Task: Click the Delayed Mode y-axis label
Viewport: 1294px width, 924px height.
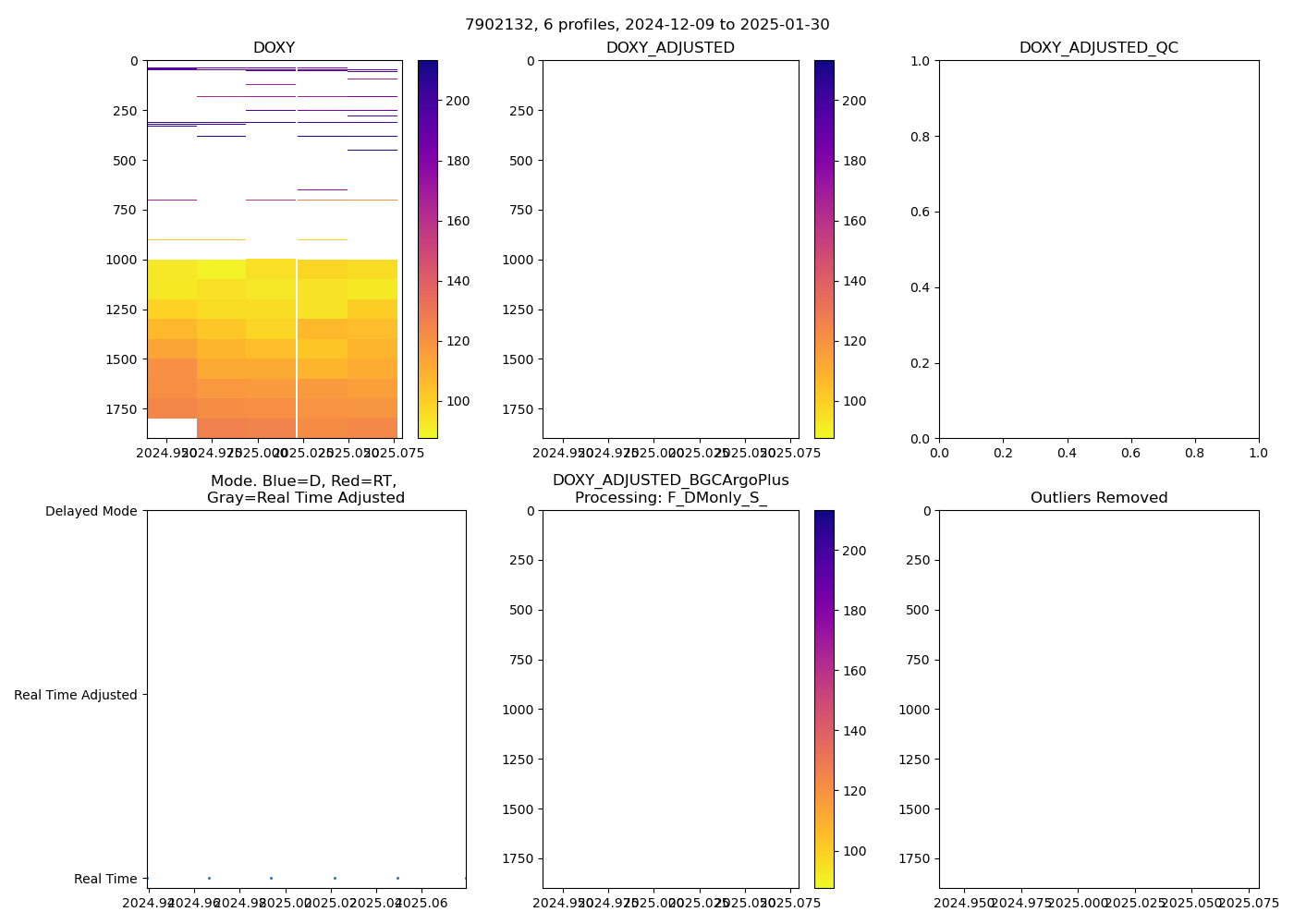Action: pos(91,511)
